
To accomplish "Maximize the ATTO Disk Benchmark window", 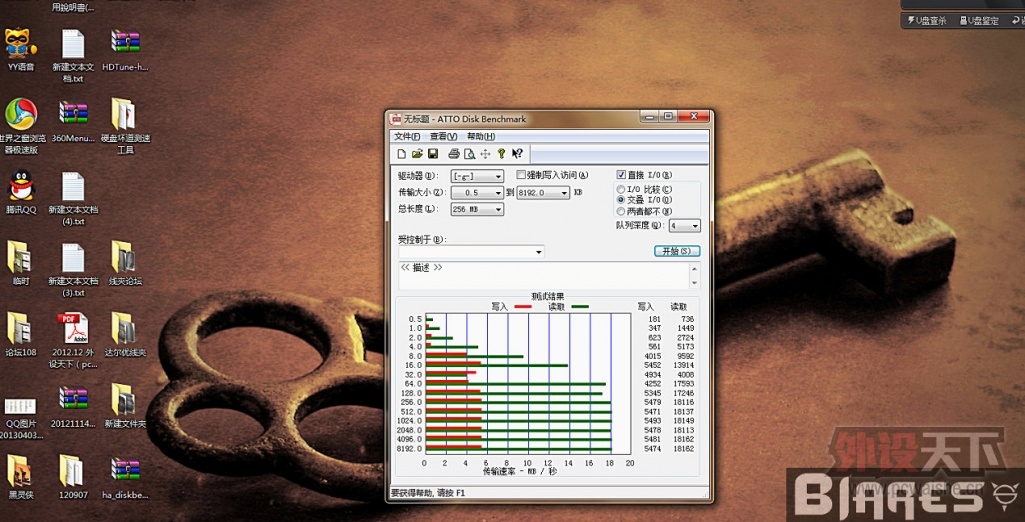I will pyautogui.click(x=667, y=116).
